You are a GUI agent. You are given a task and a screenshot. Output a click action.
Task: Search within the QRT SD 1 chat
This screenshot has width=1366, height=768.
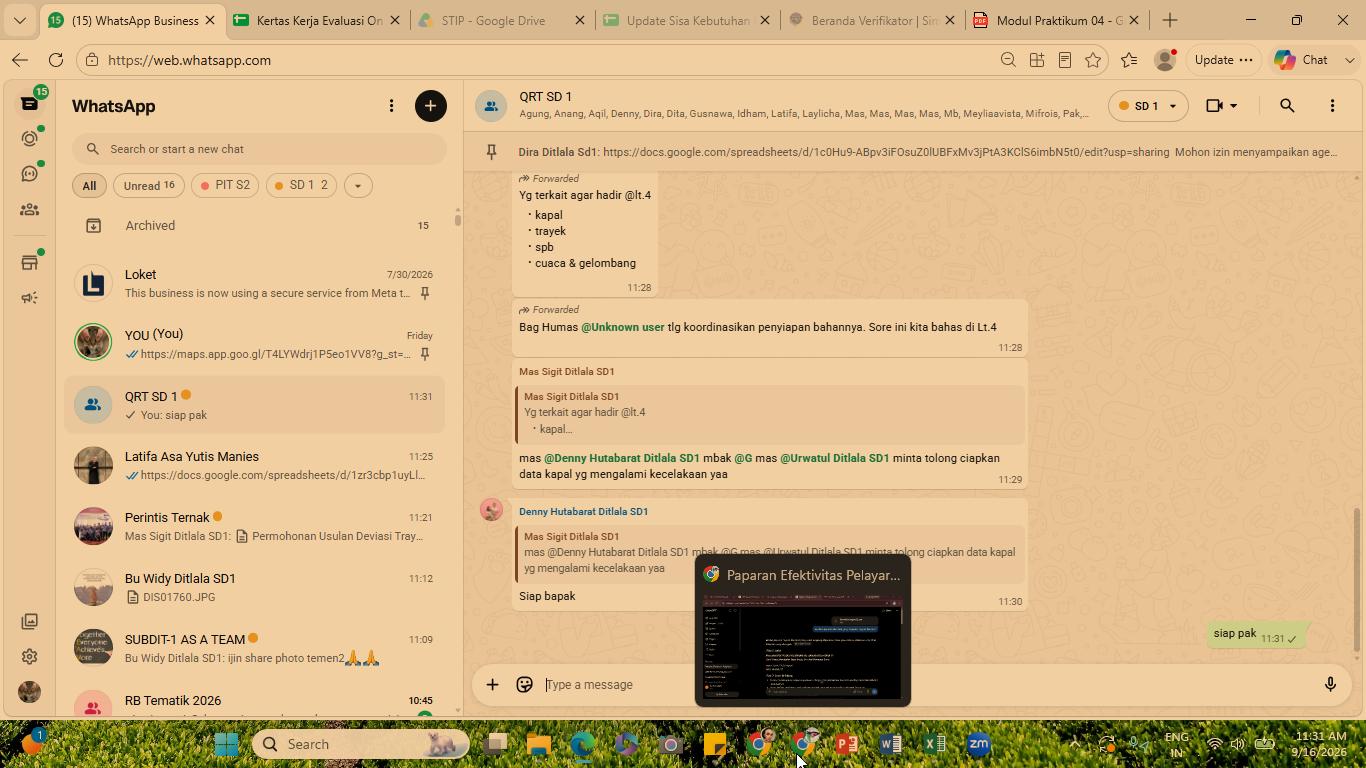coord(1287,106)
